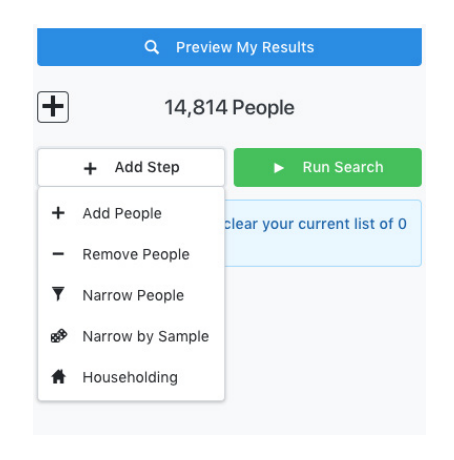Click the house icon for Householding
The image size is (454, 460).
[x=59, y=377]
